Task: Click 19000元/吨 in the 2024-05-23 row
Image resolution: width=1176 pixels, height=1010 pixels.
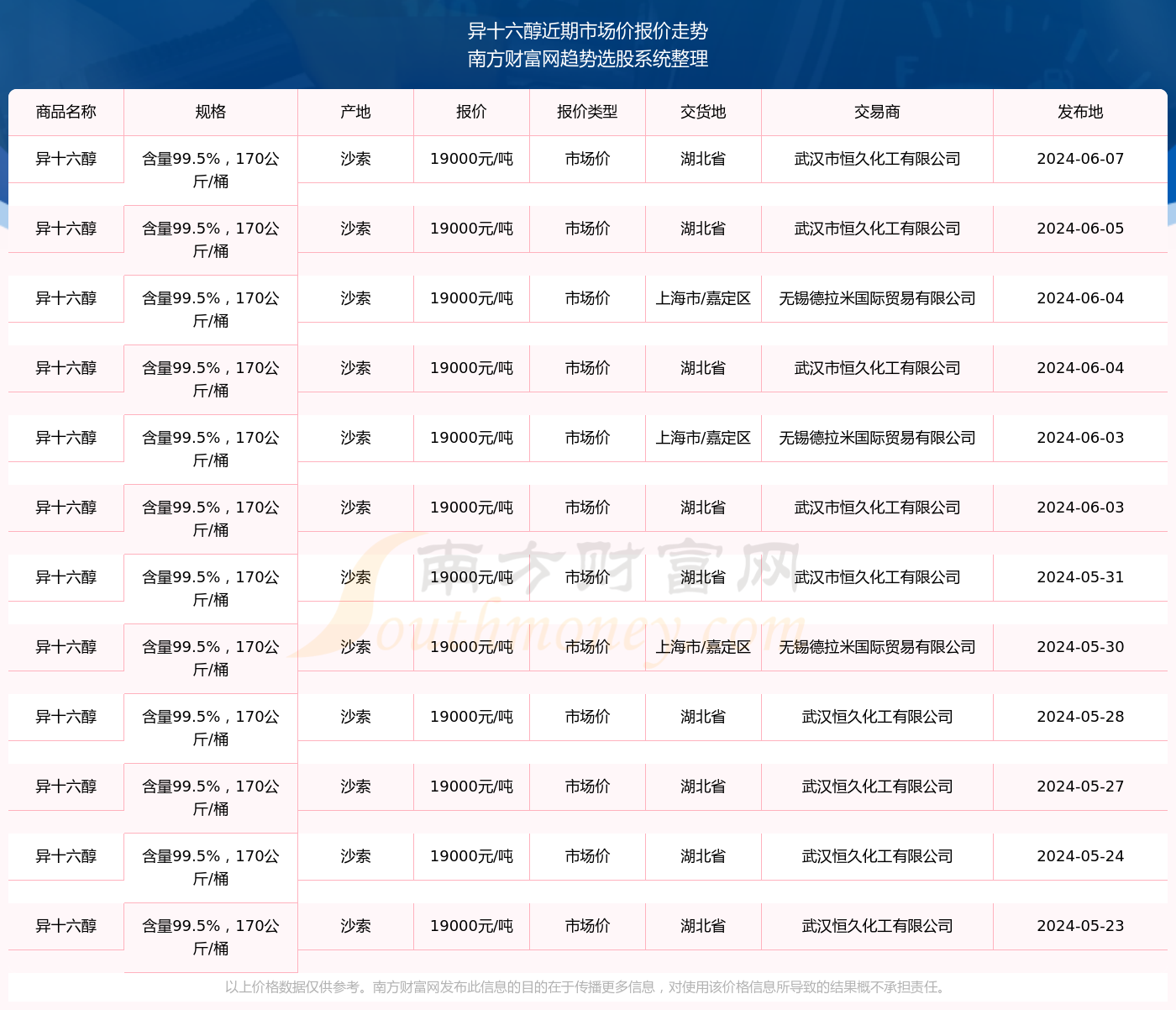Action: tap(472, 926)
